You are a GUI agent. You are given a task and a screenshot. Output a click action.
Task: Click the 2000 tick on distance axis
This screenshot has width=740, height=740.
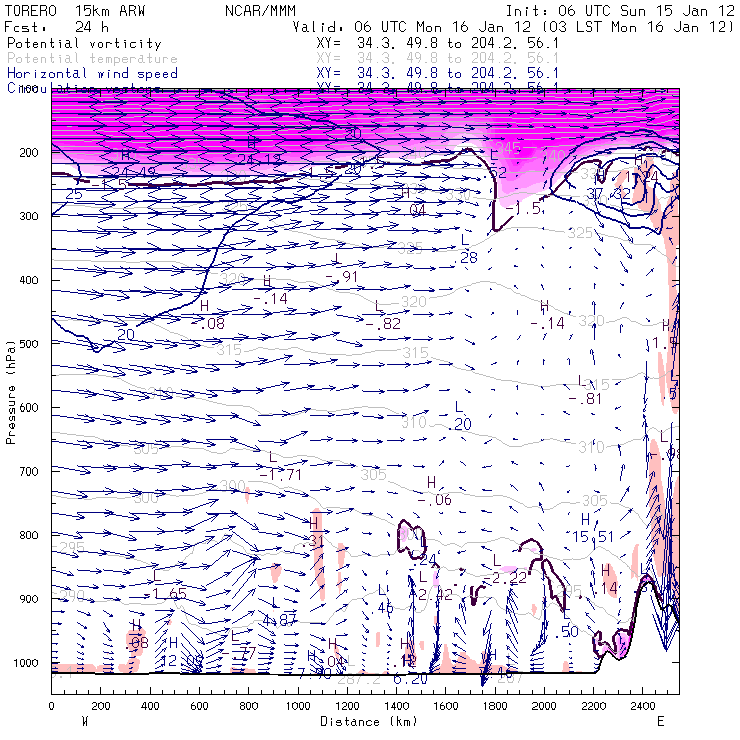click(544, 706)
